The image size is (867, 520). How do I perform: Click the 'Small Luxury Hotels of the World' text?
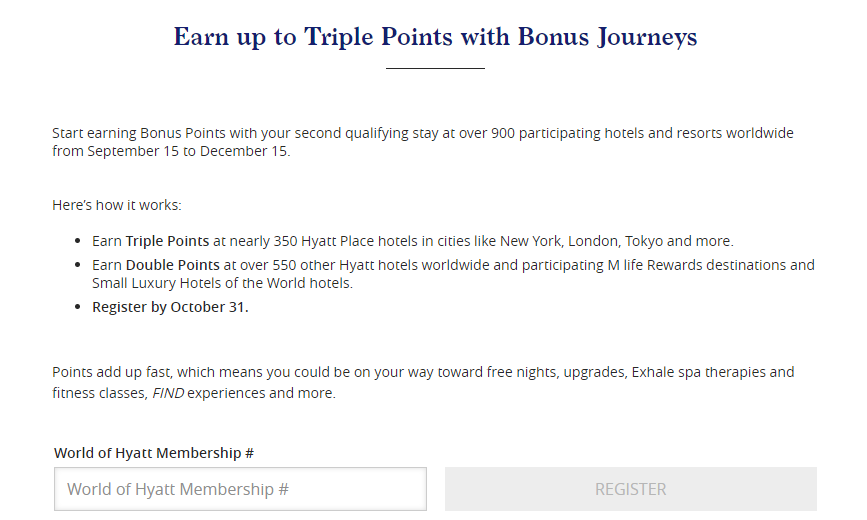coord(208,283)
